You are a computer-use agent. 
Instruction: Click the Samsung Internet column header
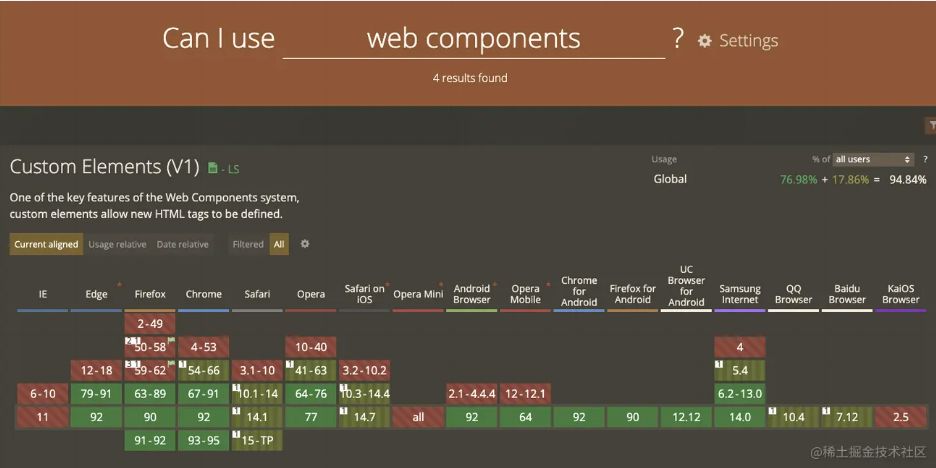pyautogui.click(x=740, y=294)
